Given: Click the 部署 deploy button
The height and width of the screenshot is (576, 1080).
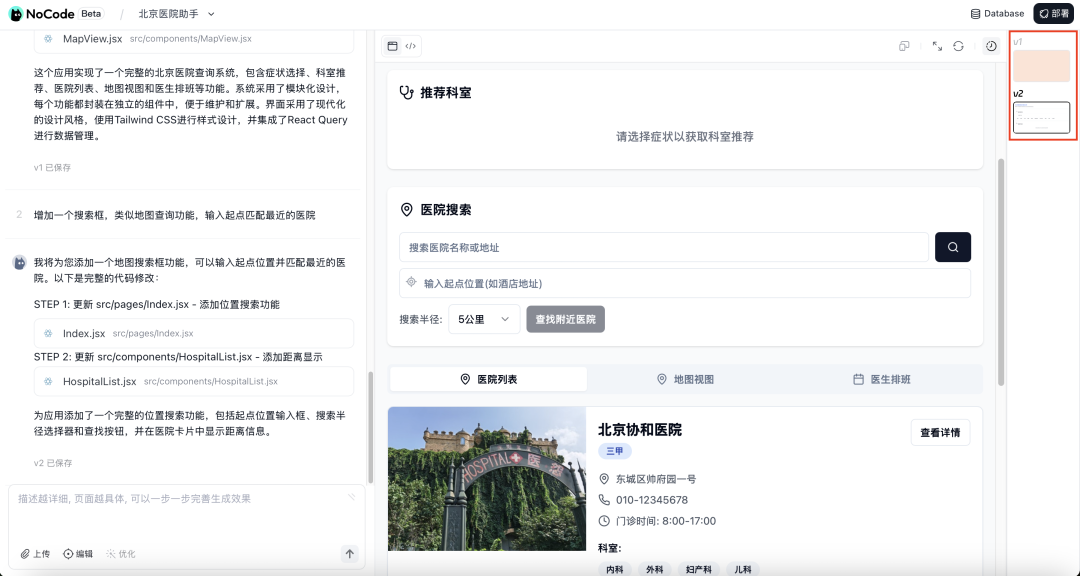Looking at the screenshot, I should (x=1053, y=14).
